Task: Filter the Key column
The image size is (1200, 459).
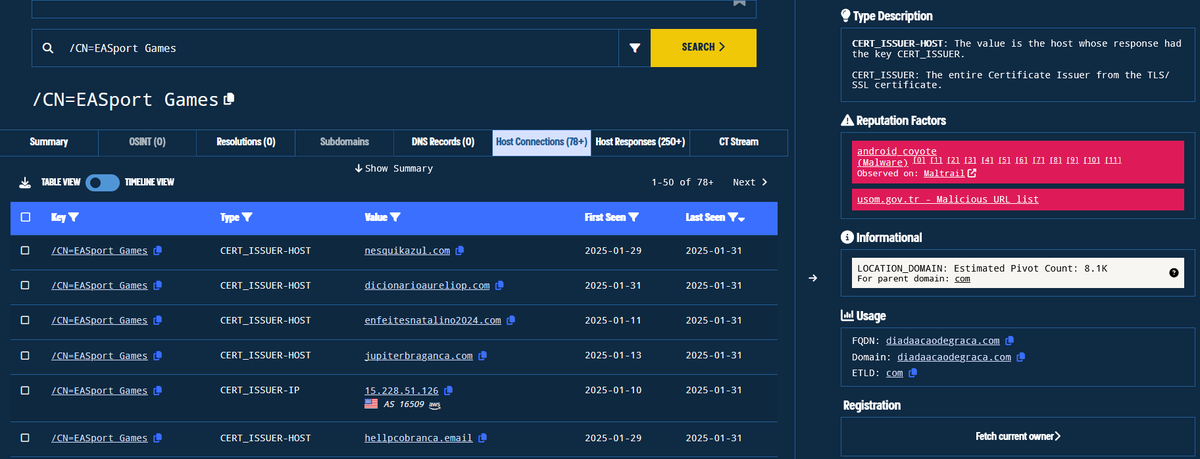Action: [x=73, y=217]
